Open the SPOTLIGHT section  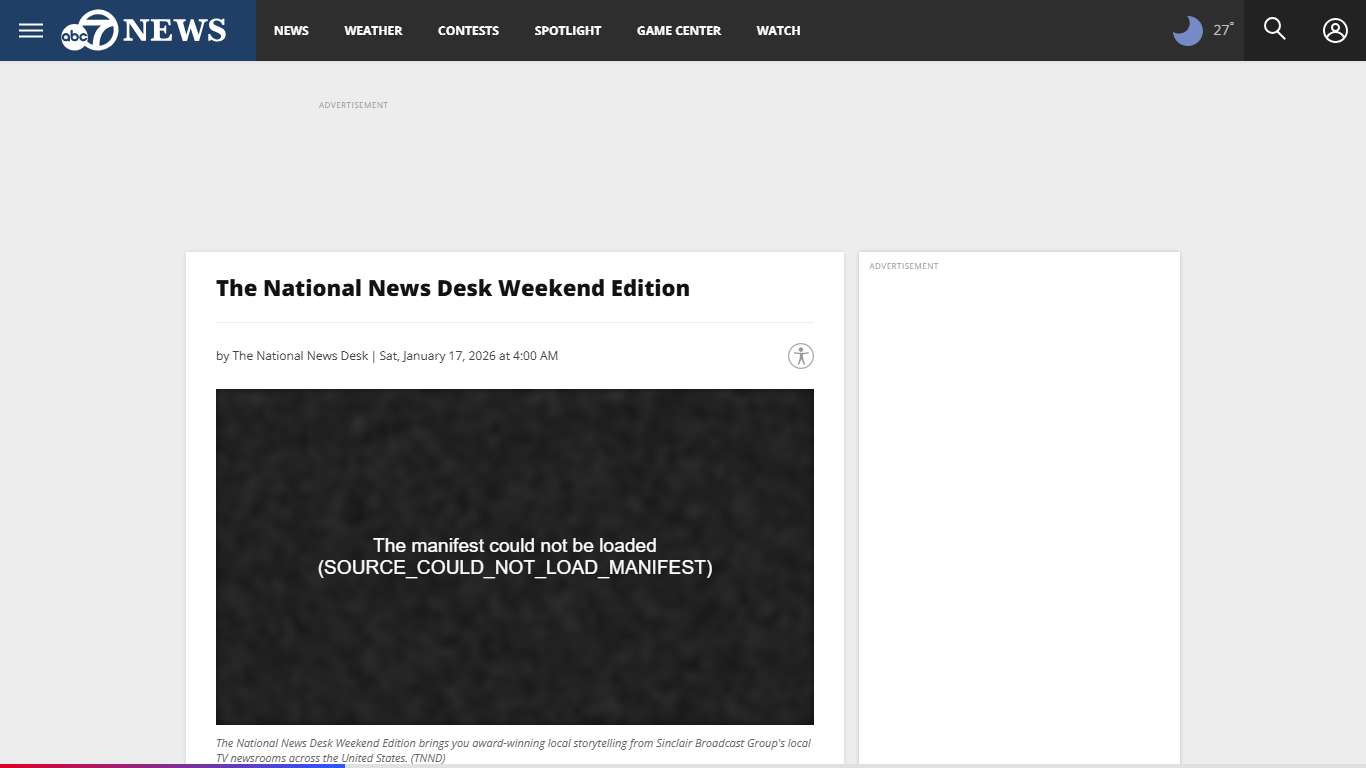pos(567,31)
